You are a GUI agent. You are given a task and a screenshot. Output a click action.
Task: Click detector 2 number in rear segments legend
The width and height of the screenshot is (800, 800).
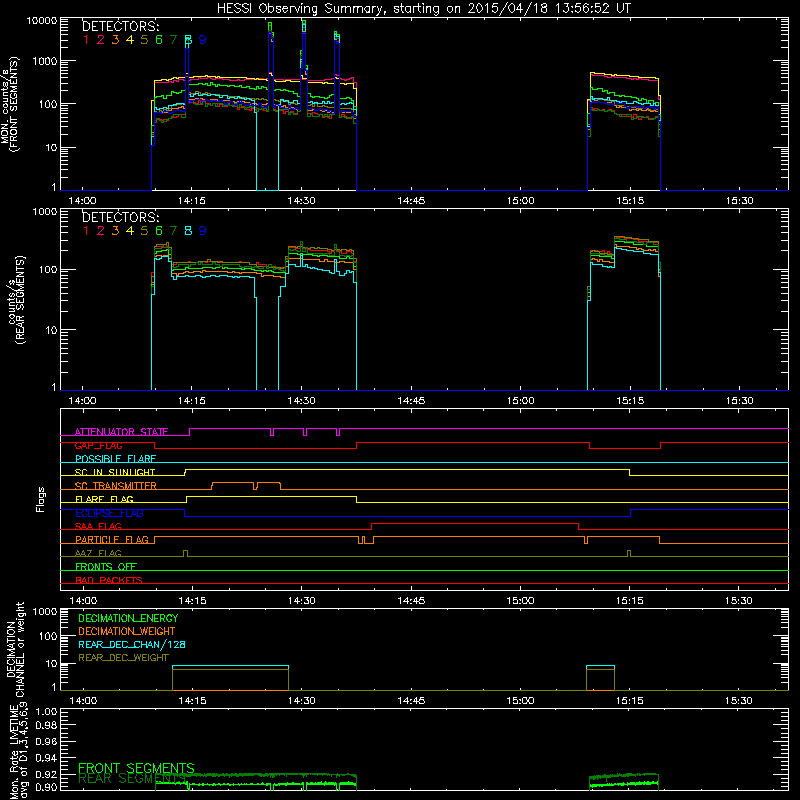101,231
